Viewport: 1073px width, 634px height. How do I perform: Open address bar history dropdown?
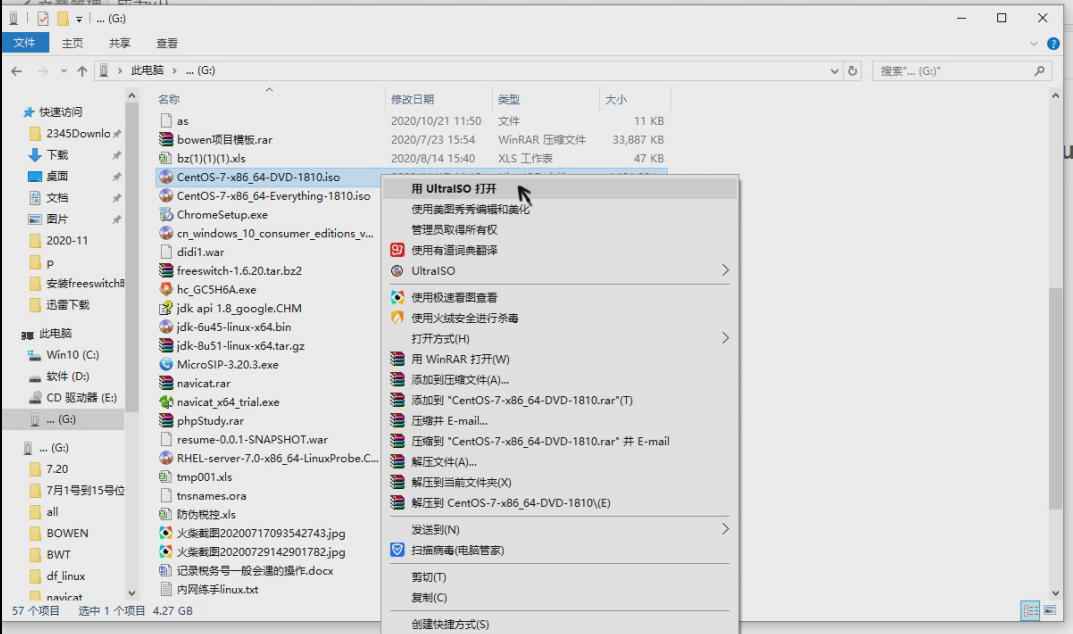coord(834,71)
